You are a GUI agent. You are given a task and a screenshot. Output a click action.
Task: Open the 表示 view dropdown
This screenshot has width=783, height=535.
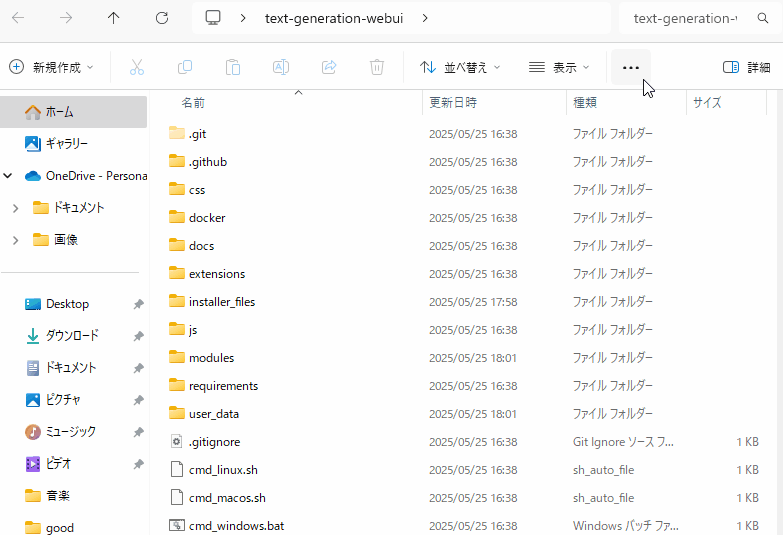pyautogui.click(x=559, y=67)
